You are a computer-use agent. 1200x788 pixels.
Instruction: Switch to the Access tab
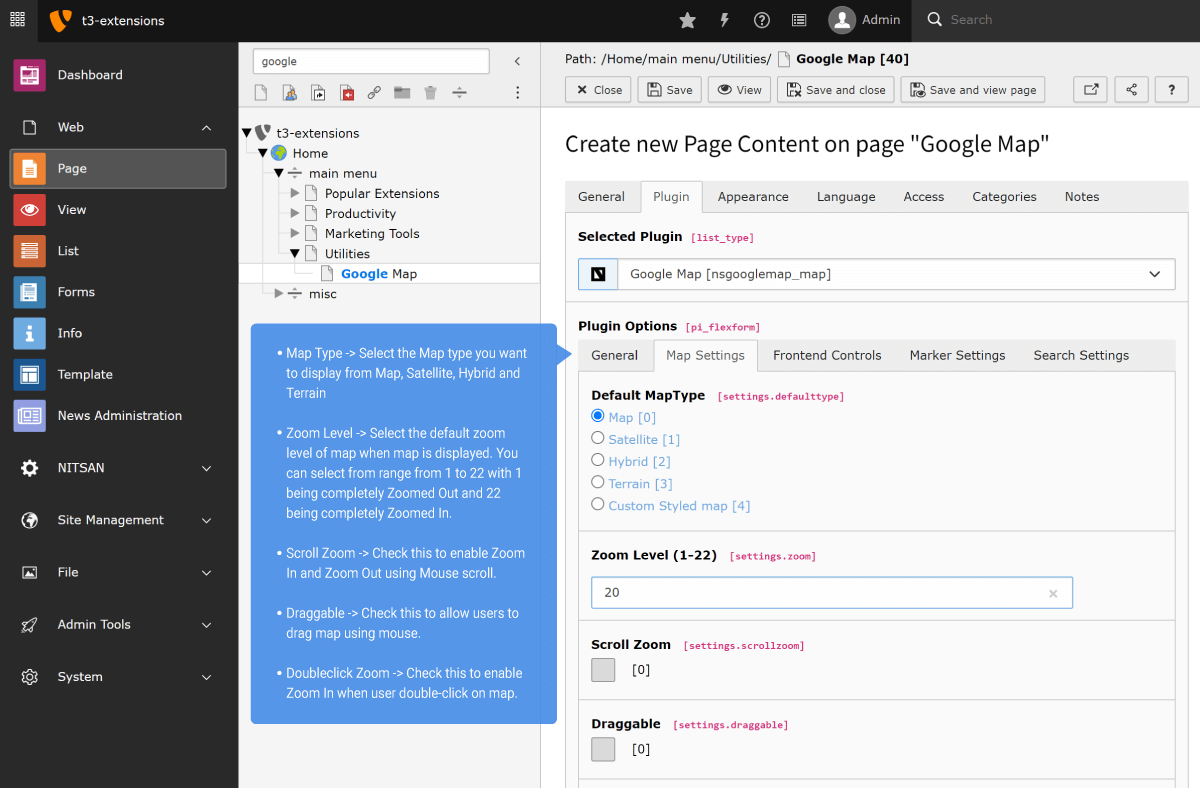[924, 197]
